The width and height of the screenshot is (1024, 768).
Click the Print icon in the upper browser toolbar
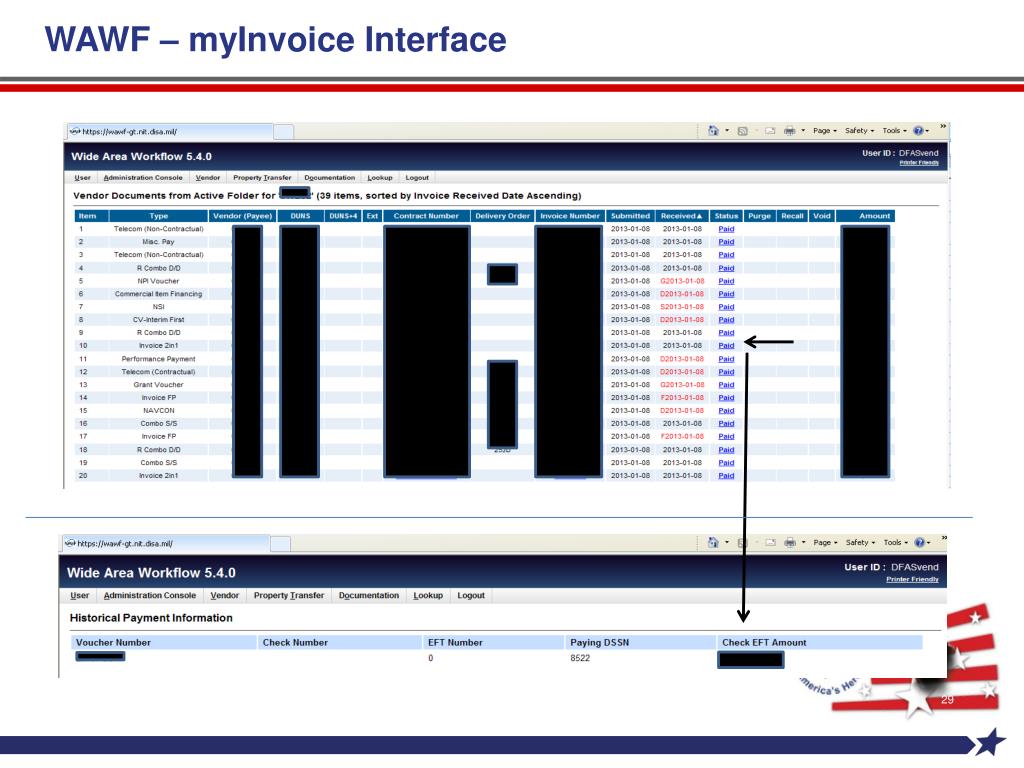tap(790, 131)
